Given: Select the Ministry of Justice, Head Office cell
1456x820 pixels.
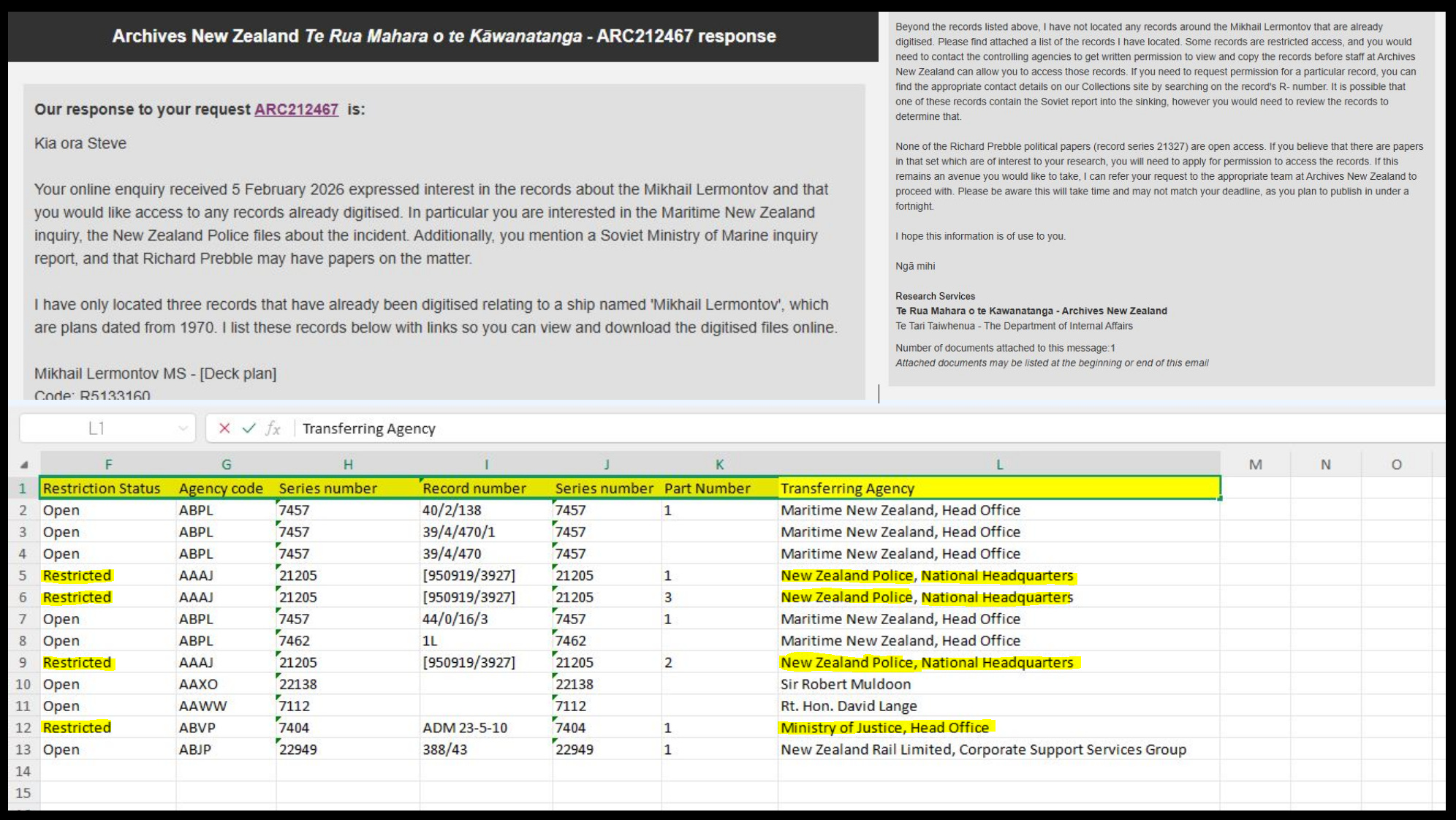Looking at the screenshot, I should [884, 728].
